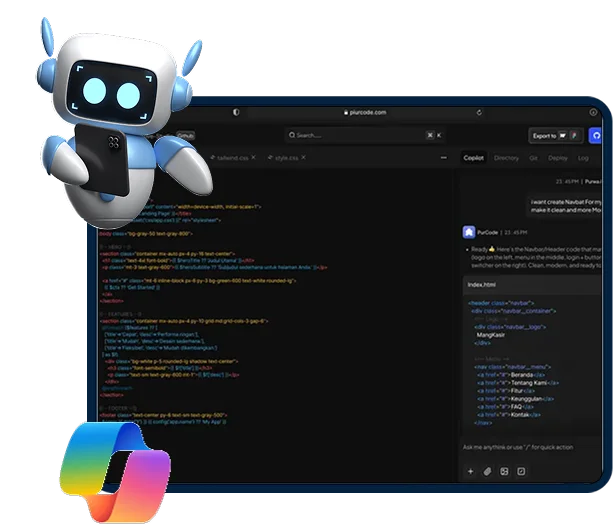Viewport: 613px width, 532px height.
Task: Click the PurCode avatar icon in chat
Action: tap(469, 232)
